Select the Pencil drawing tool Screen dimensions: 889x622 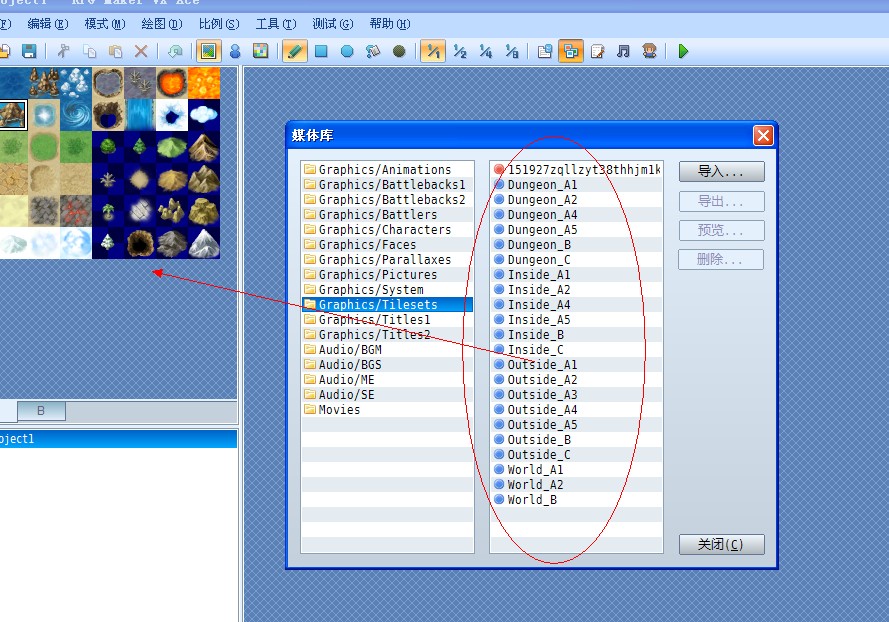click(x=295, y=52)
